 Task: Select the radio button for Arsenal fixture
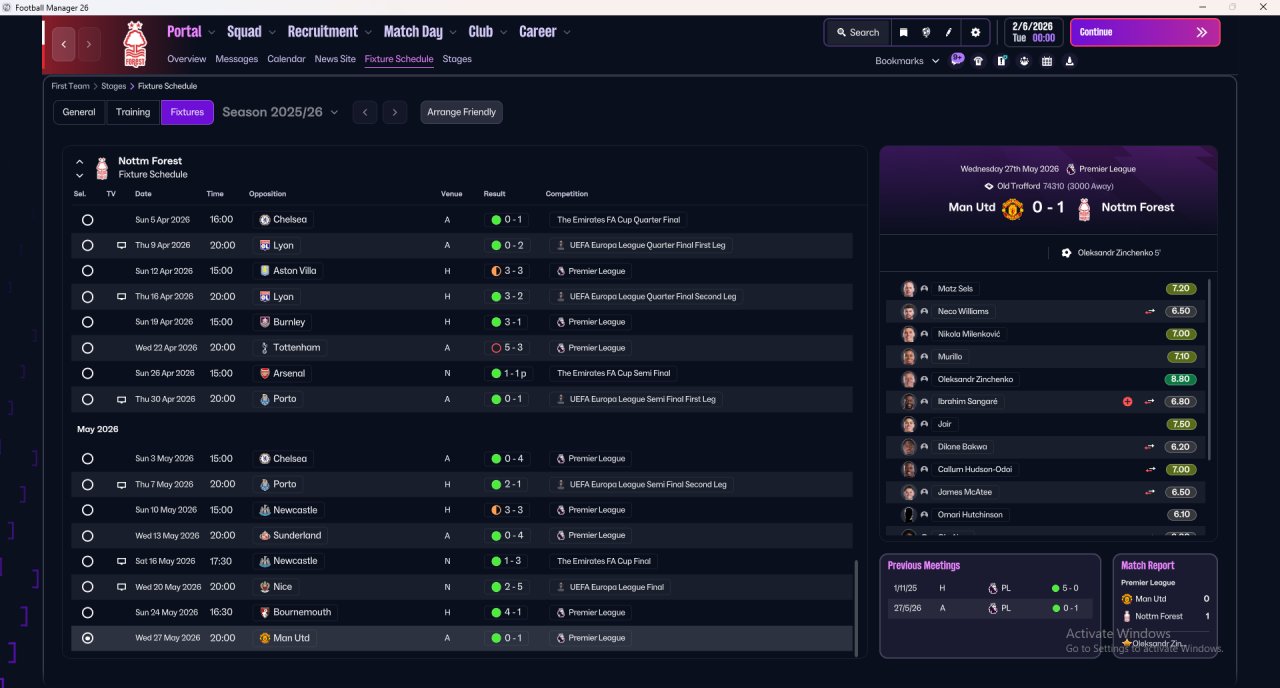[x=87, y=374]
